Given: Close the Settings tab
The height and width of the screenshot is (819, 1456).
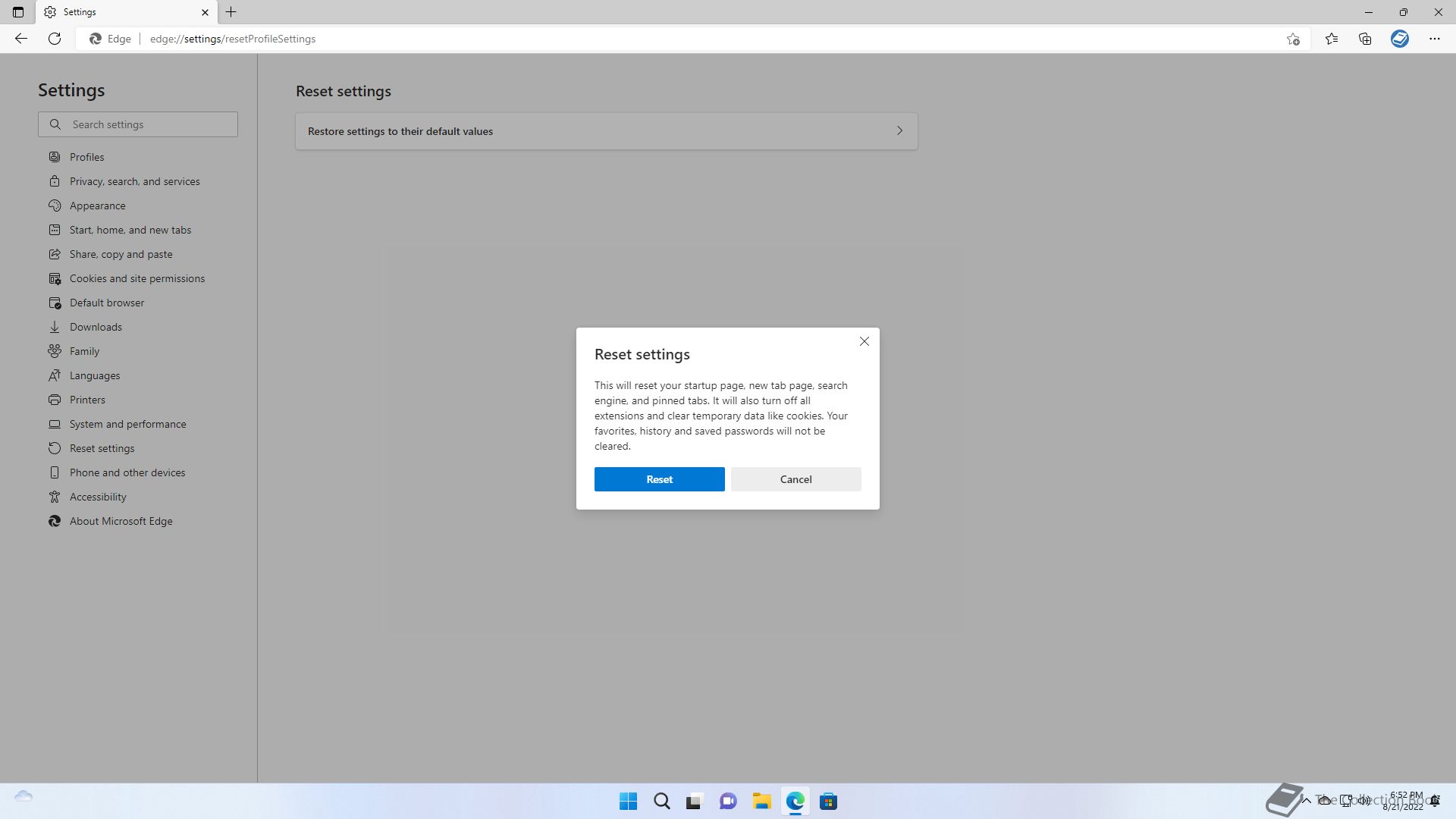Looking at the screenshot, I should [205, 12].
